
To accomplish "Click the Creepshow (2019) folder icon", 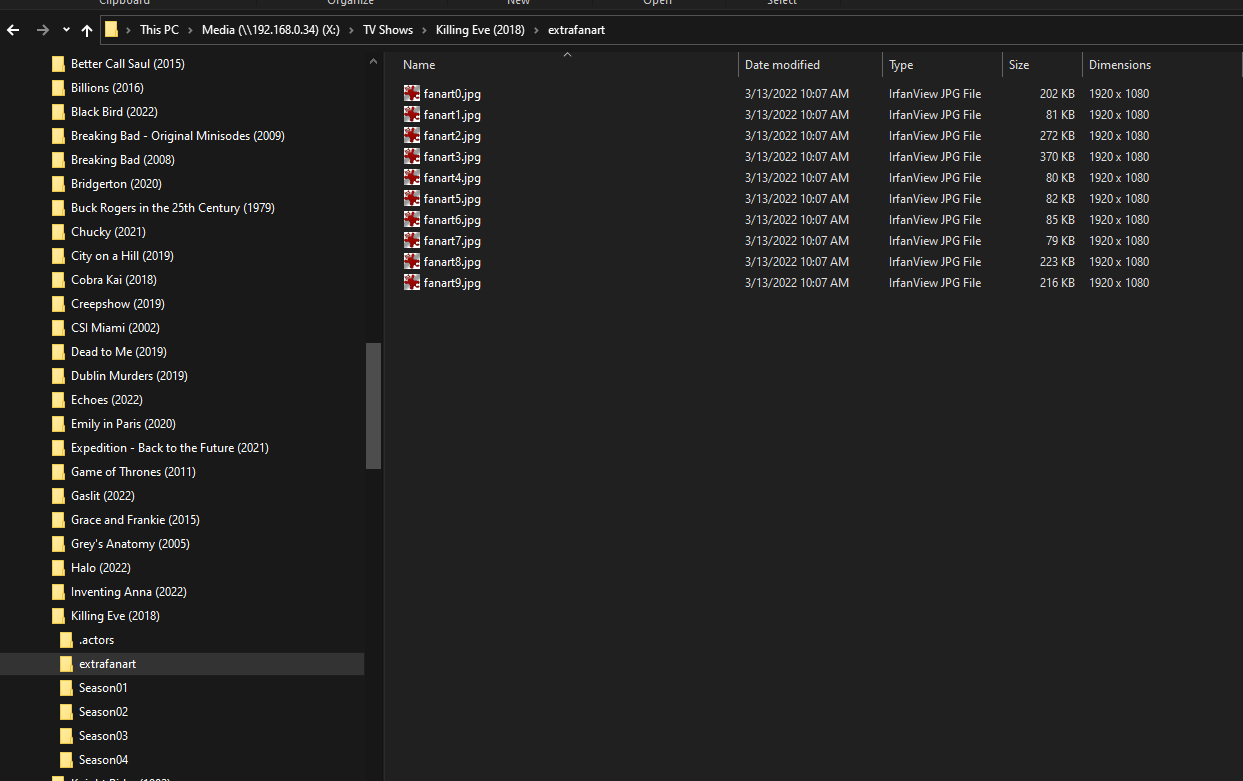I will [58, 304].
